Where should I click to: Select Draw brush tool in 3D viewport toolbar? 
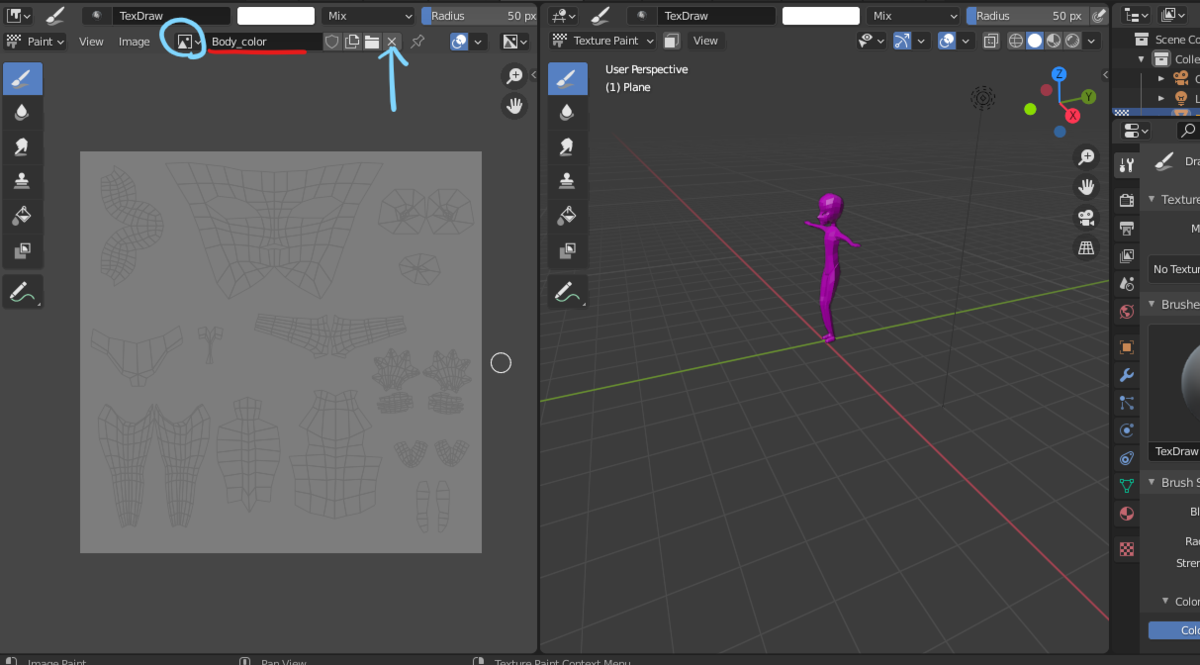pyautogui.click(x=567, y=79)
